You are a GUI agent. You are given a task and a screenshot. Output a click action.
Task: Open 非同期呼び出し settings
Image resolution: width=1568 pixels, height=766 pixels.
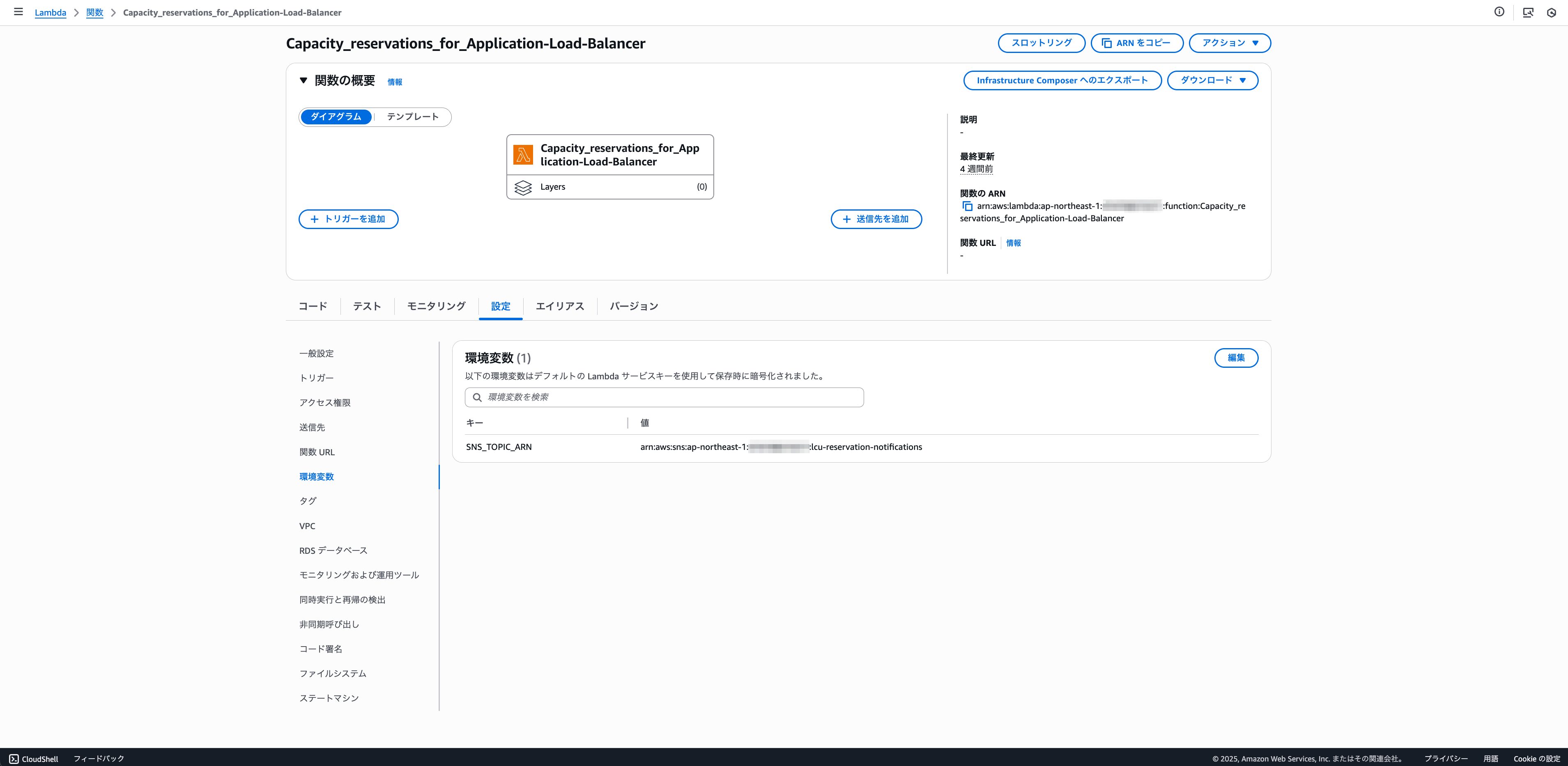tap(329, 624)
